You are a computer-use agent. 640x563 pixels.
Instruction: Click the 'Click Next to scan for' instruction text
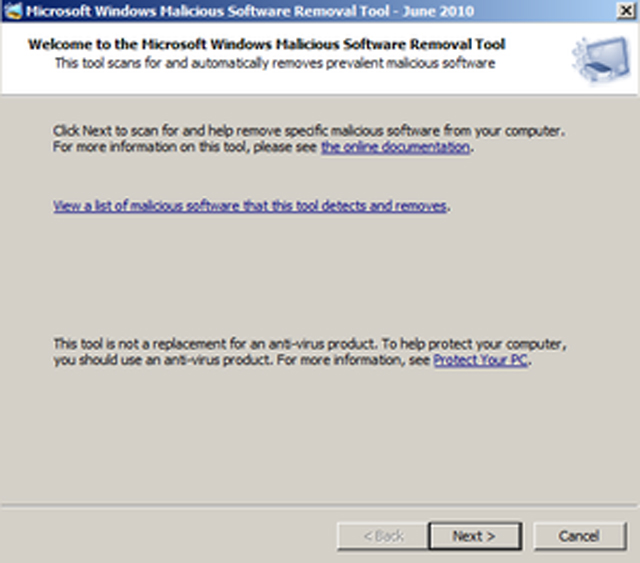(309, 139)
